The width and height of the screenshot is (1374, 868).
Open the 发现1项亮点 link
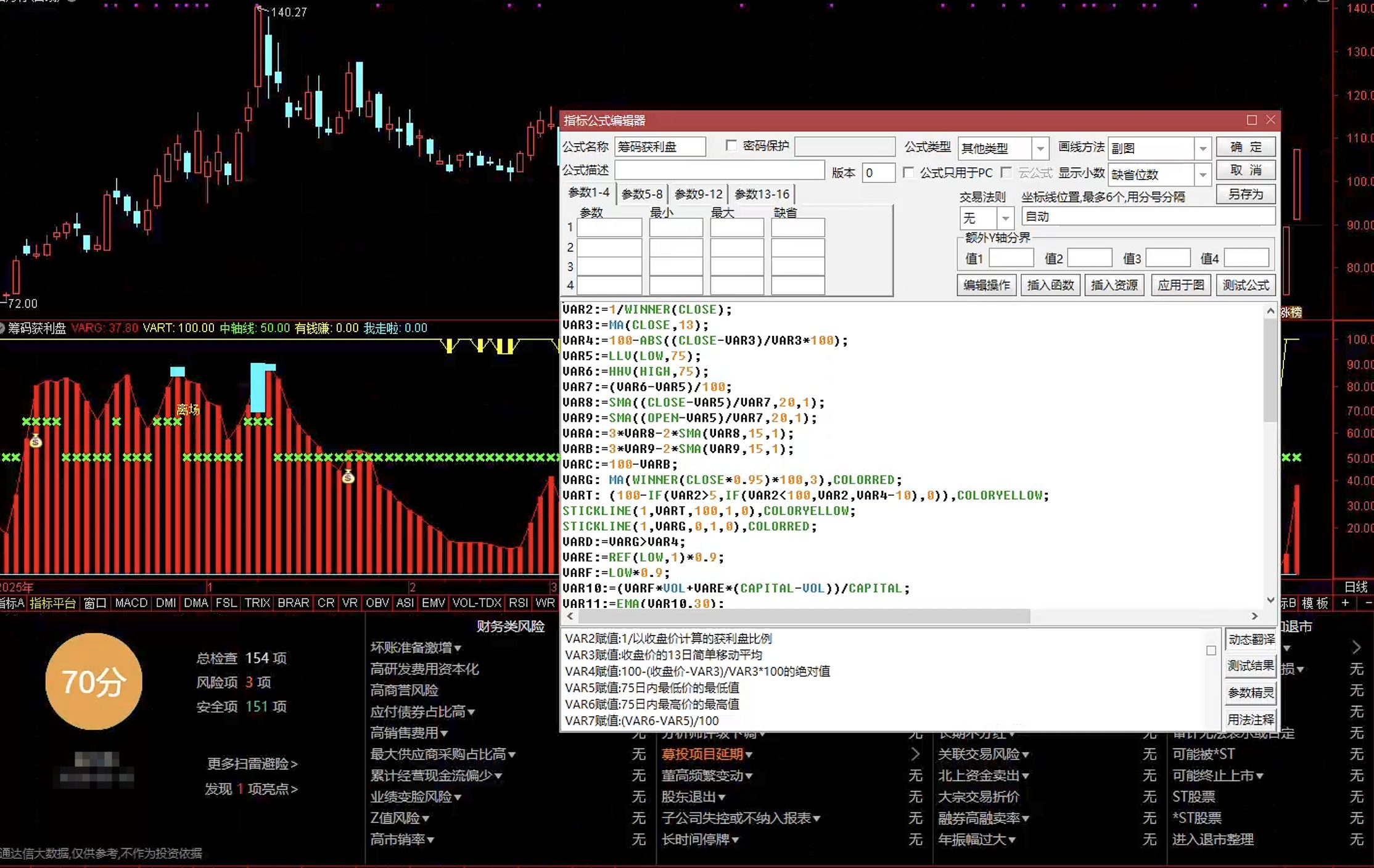pos(252,789)
